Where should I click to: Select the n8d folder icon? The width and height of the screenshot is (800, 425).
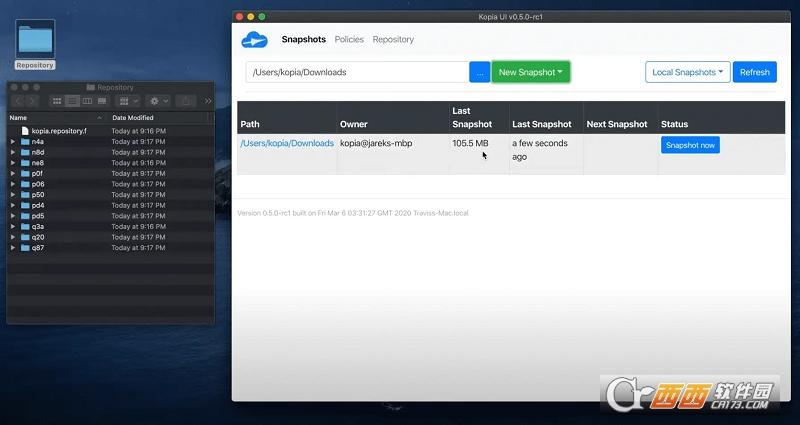point(25,152)
